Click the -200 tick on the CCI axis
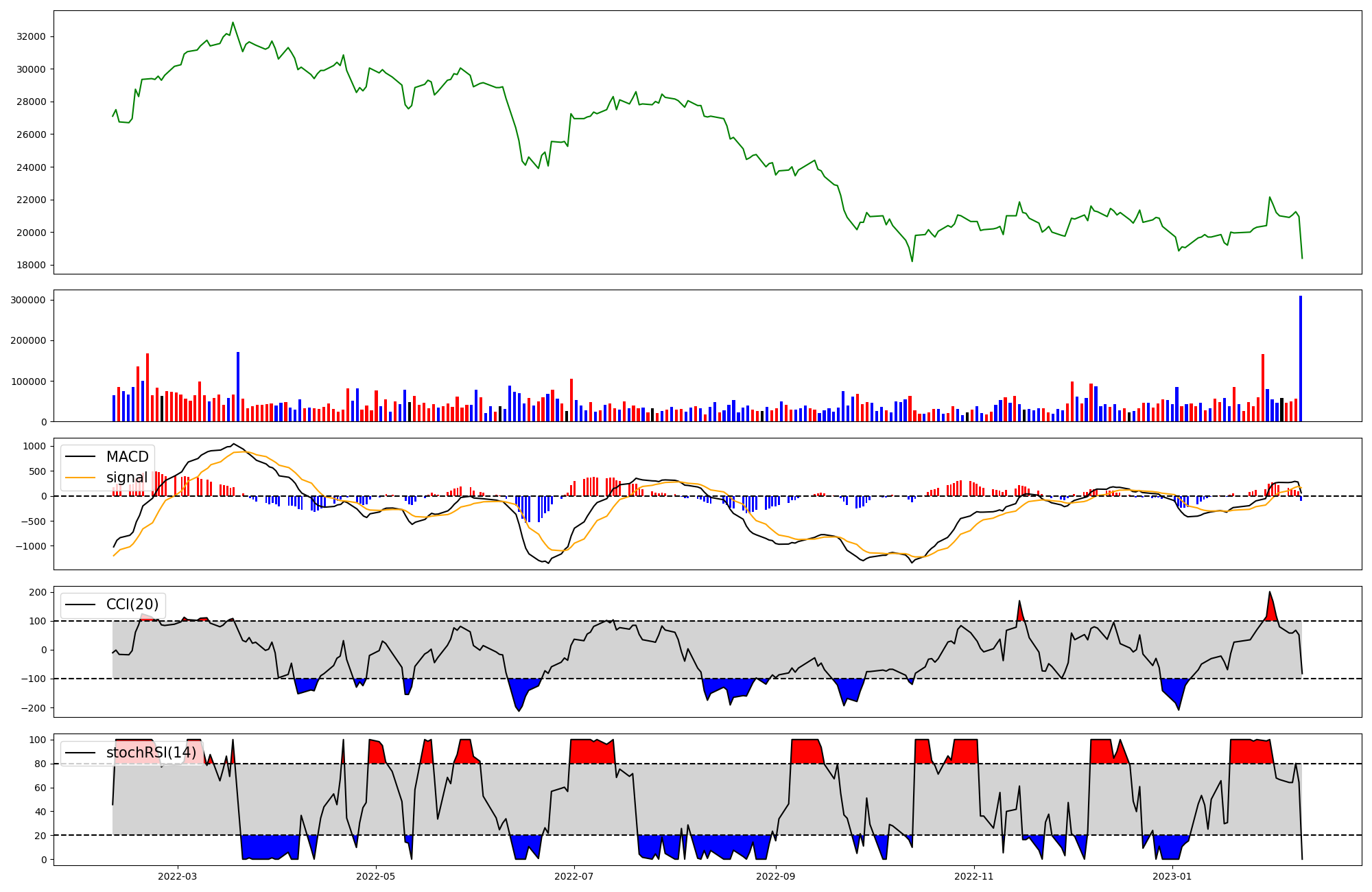This screenshot has height=892, width=1372. (32, 708)
